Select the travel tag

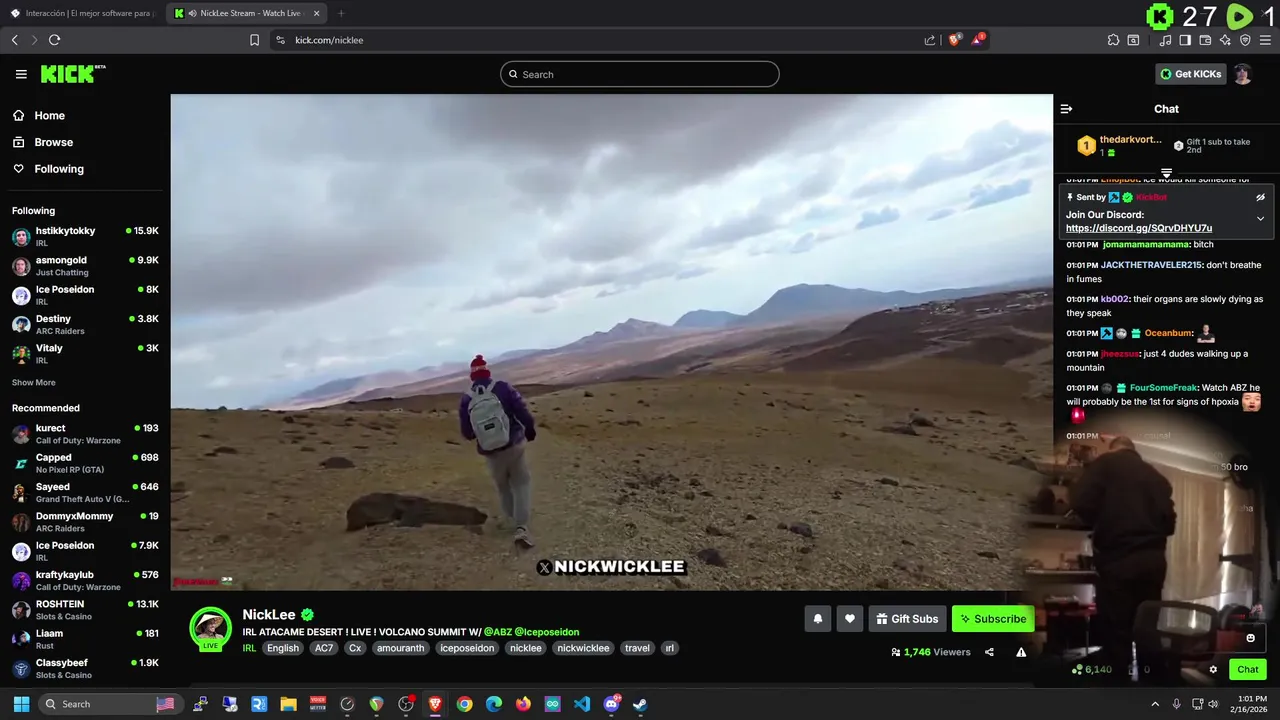tap(637, 648)
